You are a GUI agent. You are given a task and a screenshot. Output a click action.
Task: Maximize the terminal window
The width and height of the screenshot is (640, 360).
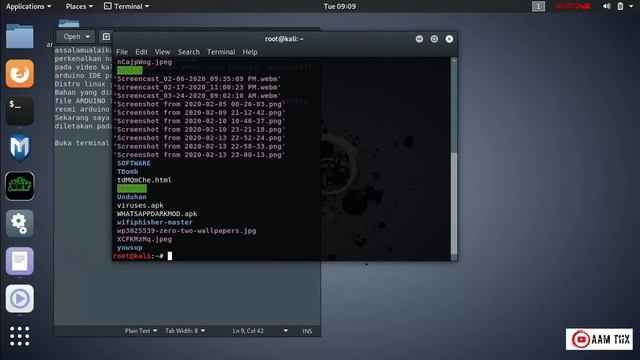point(434,39)
